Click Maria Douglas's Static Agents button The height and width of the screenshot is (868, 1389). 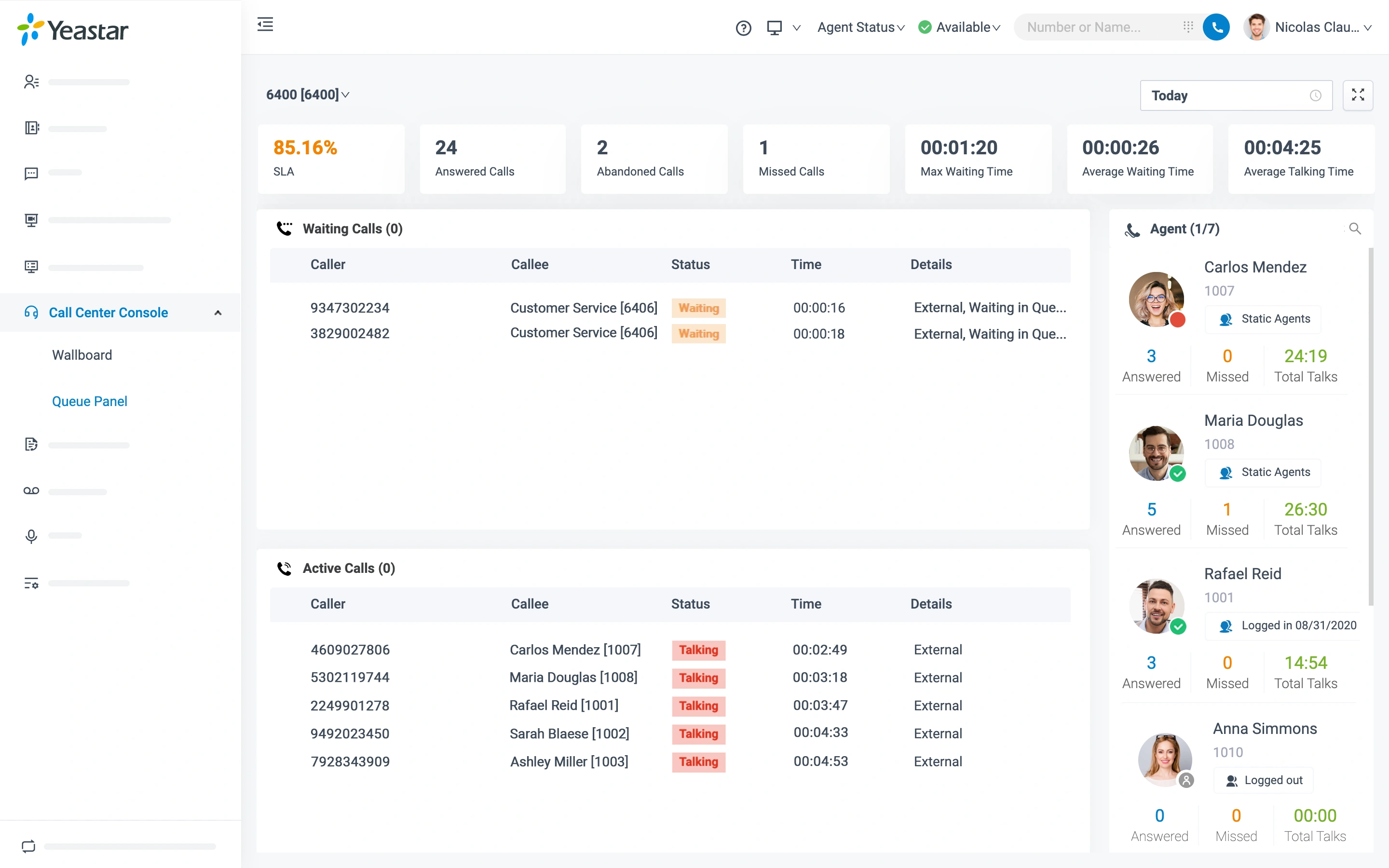point(1263,473)
